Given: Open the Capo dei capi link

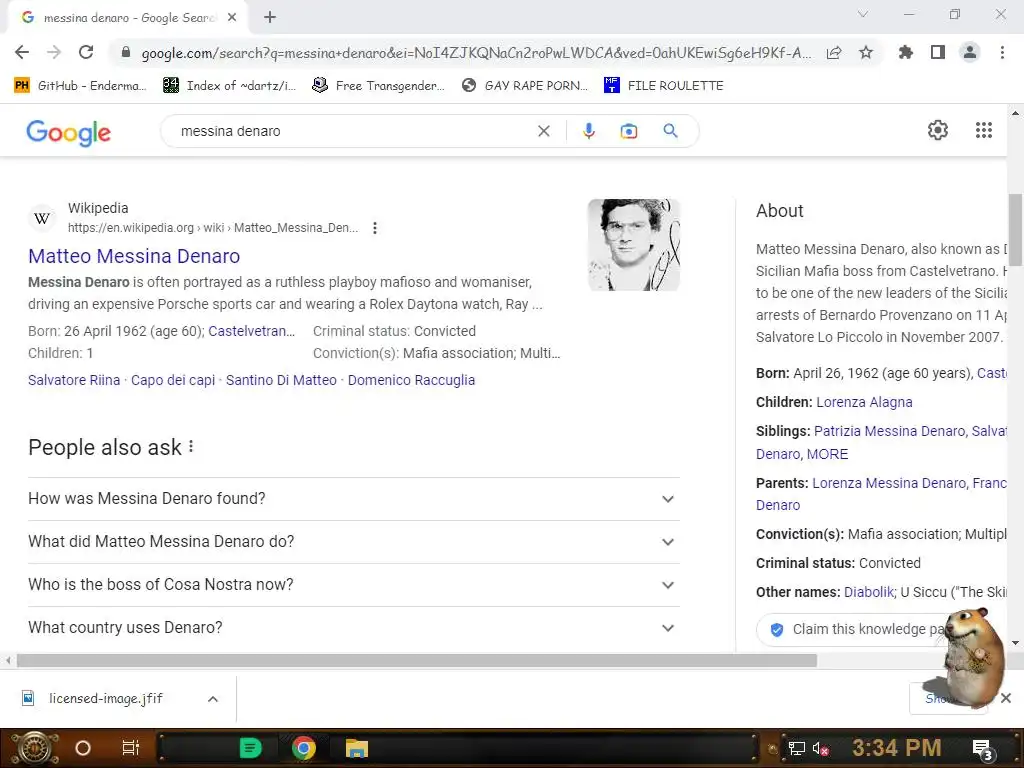Looking at the screenshot, I should (173, 380).
